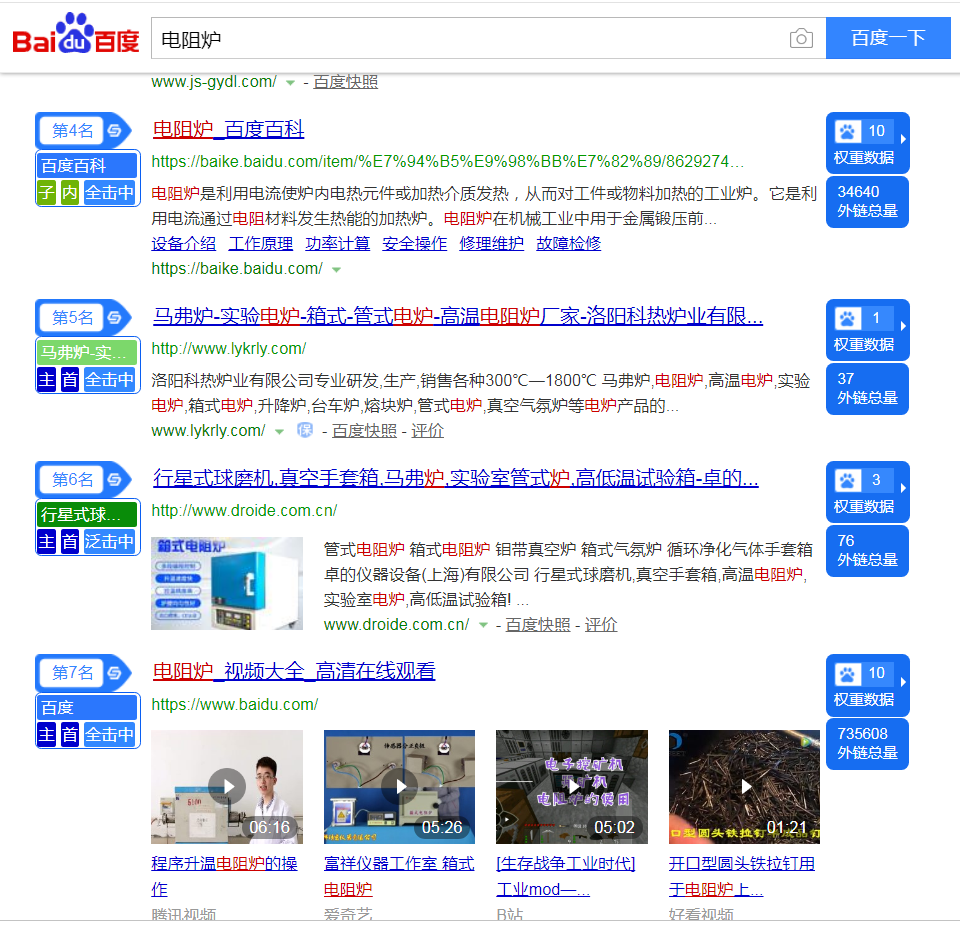Click the paw weight icon showing 10 for 百度百科
Image resolution: width=960 pixels, height=926 pixels.
coord(847,131)
